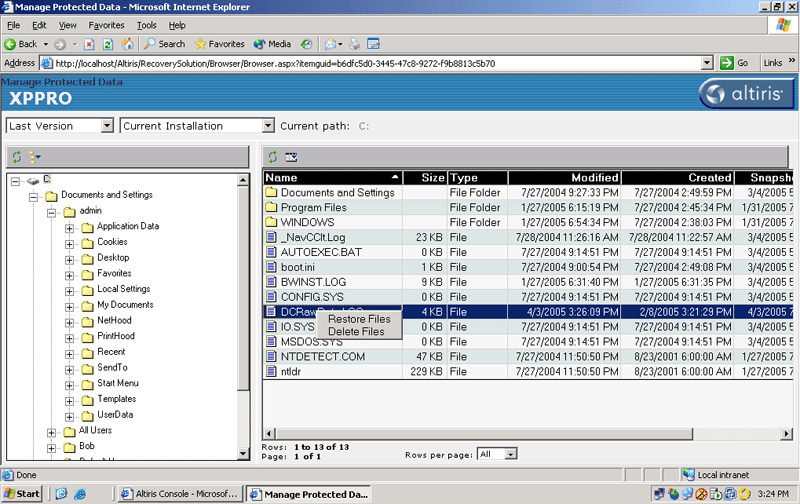Click the refresh icon above the file list

(x=272, y=157)
